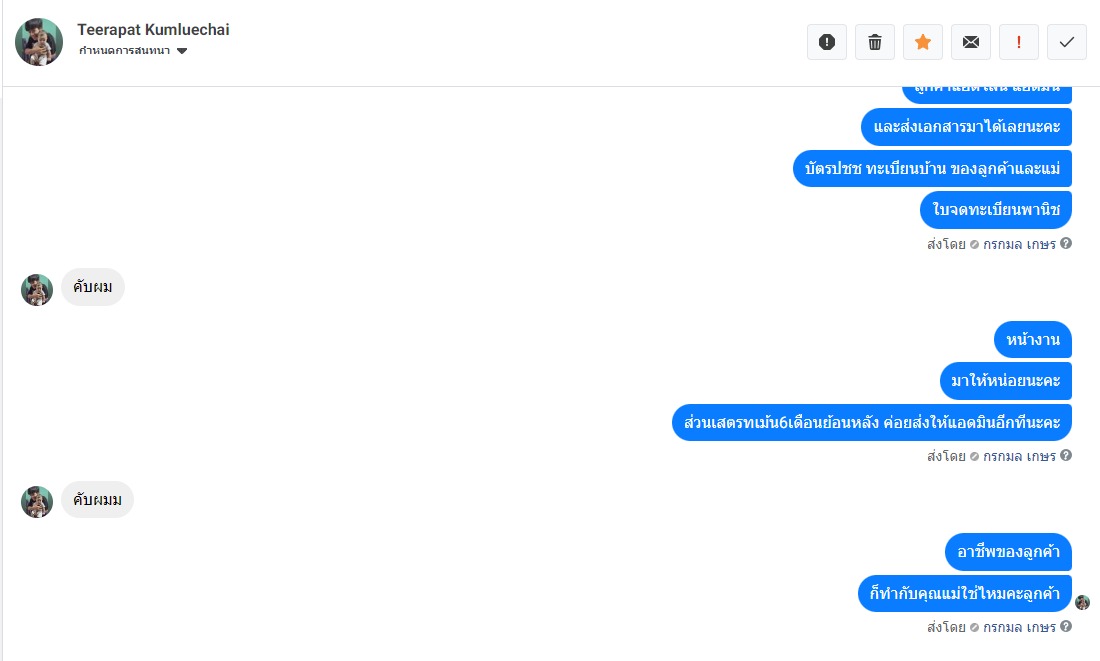Click help icon beside first กรกมล เกษร label
The width and height of the screenshot is (1100, 661).
coord(1066,243)
